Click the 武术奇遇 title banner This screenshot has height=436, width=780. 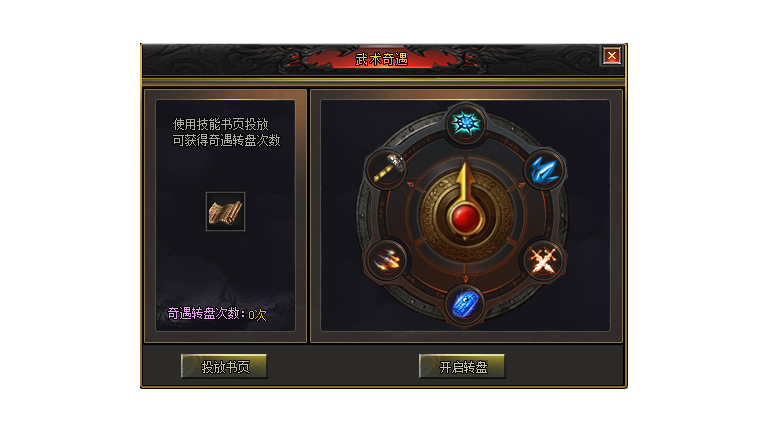point(382,59)
